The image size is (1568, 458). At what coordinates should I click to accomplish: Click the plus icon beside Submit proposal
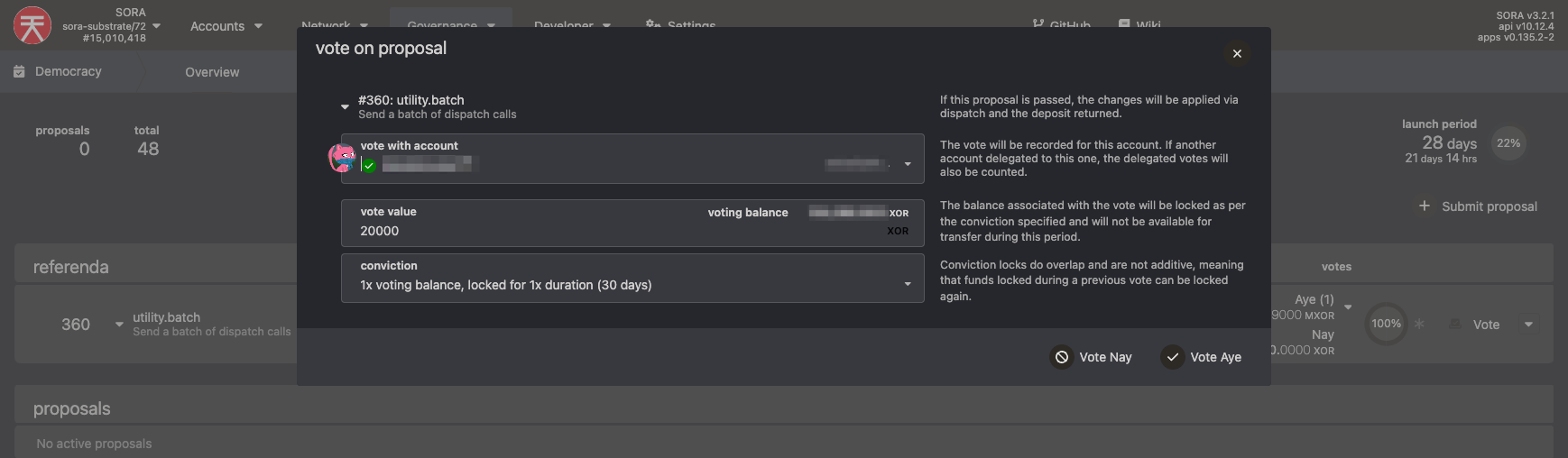coord(1424,206)
